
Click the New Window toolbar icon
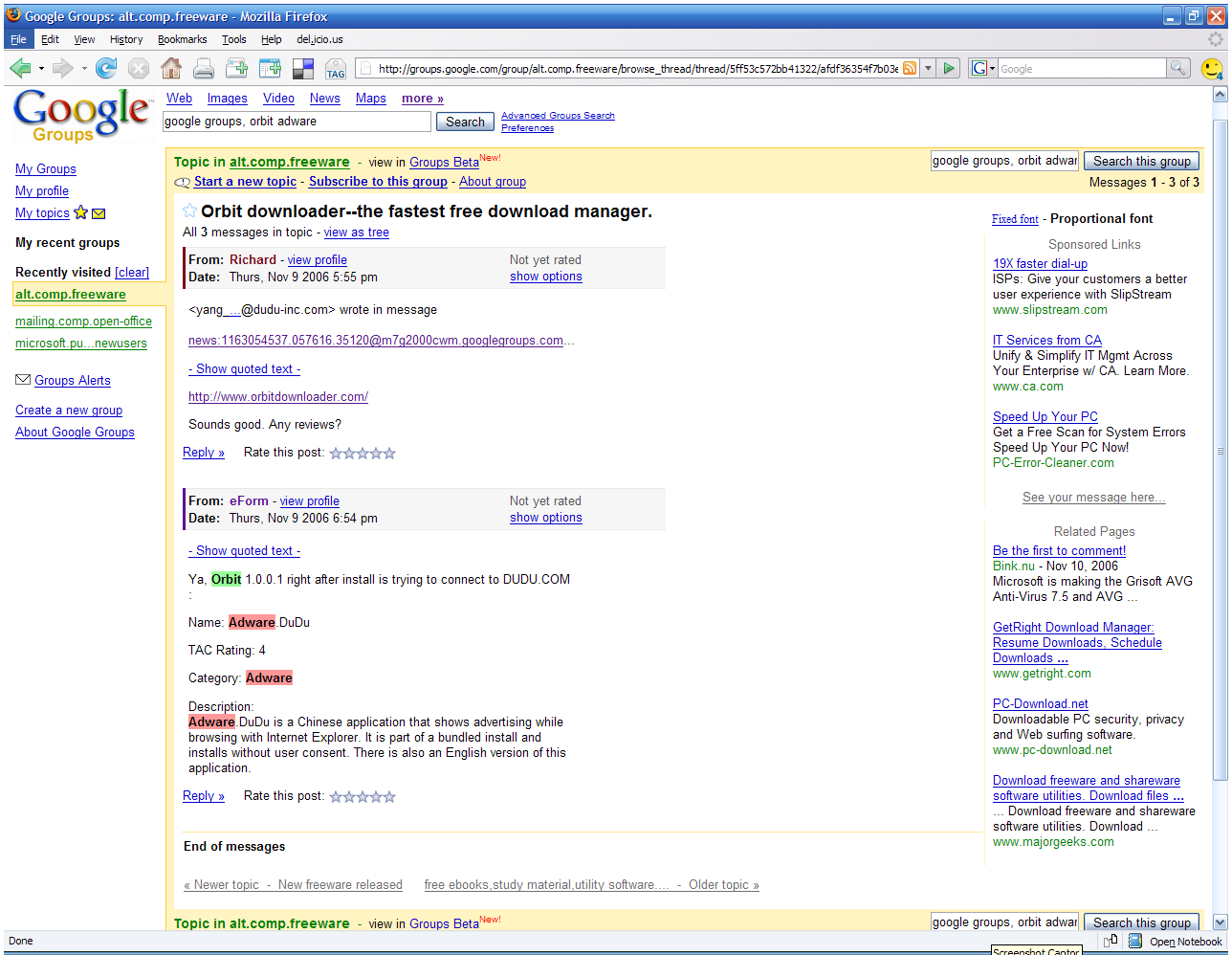[x=270, y=68]
